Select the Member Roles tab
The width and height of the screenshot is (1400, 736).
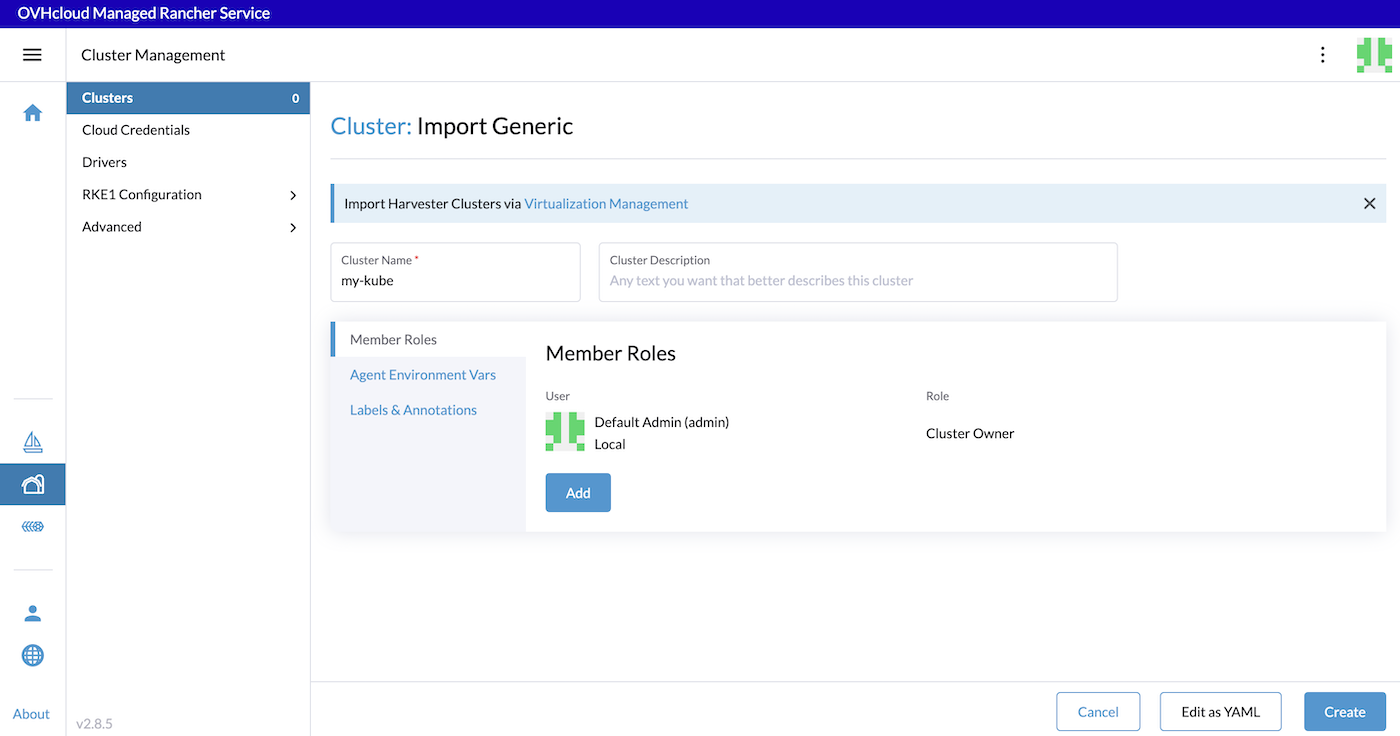[x=391, y=339]
